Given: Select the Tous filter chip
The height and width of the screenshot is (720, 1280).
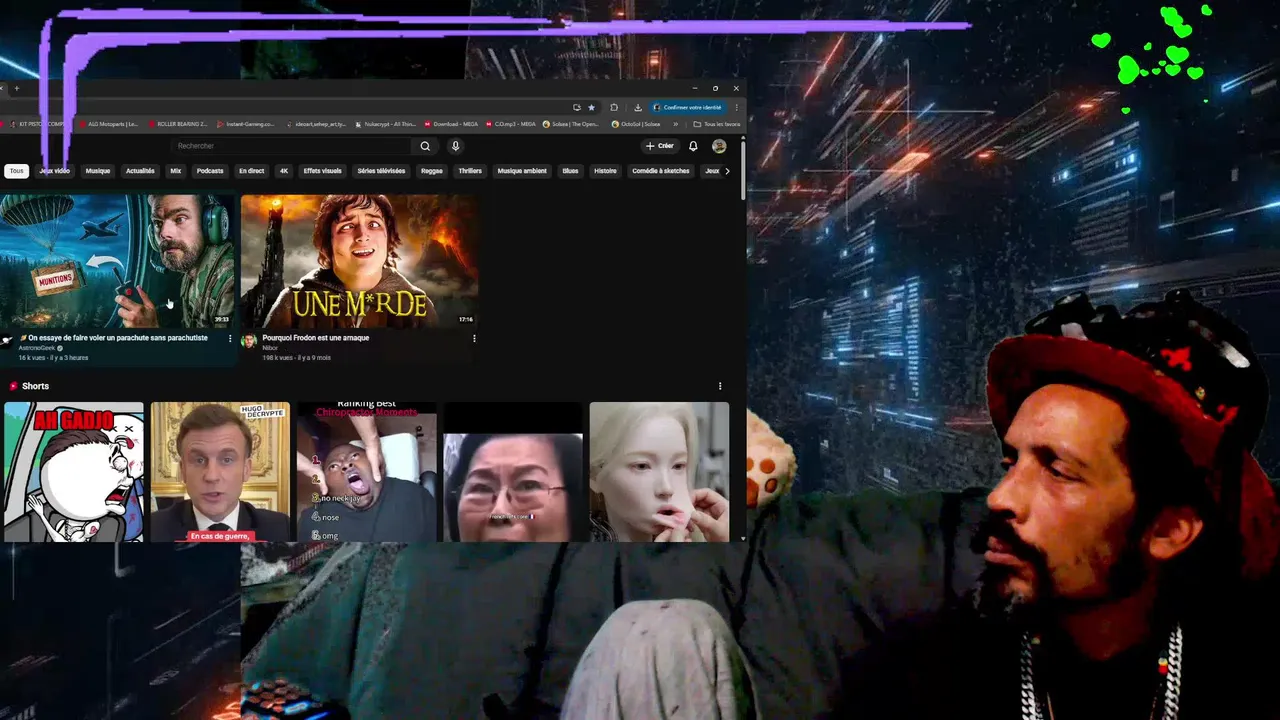Looking at the screenshot, I should (16, 171).
